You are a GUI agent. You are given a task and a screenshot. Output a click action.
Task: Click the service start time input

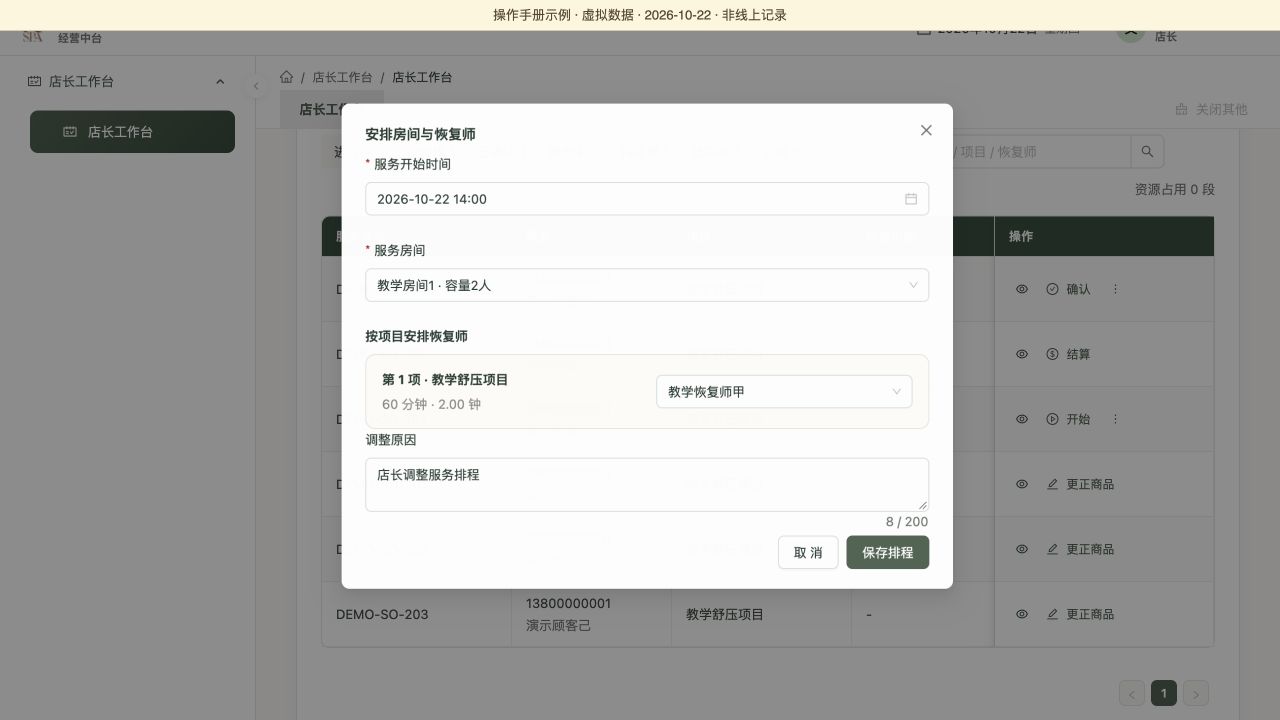pos(647,199)
